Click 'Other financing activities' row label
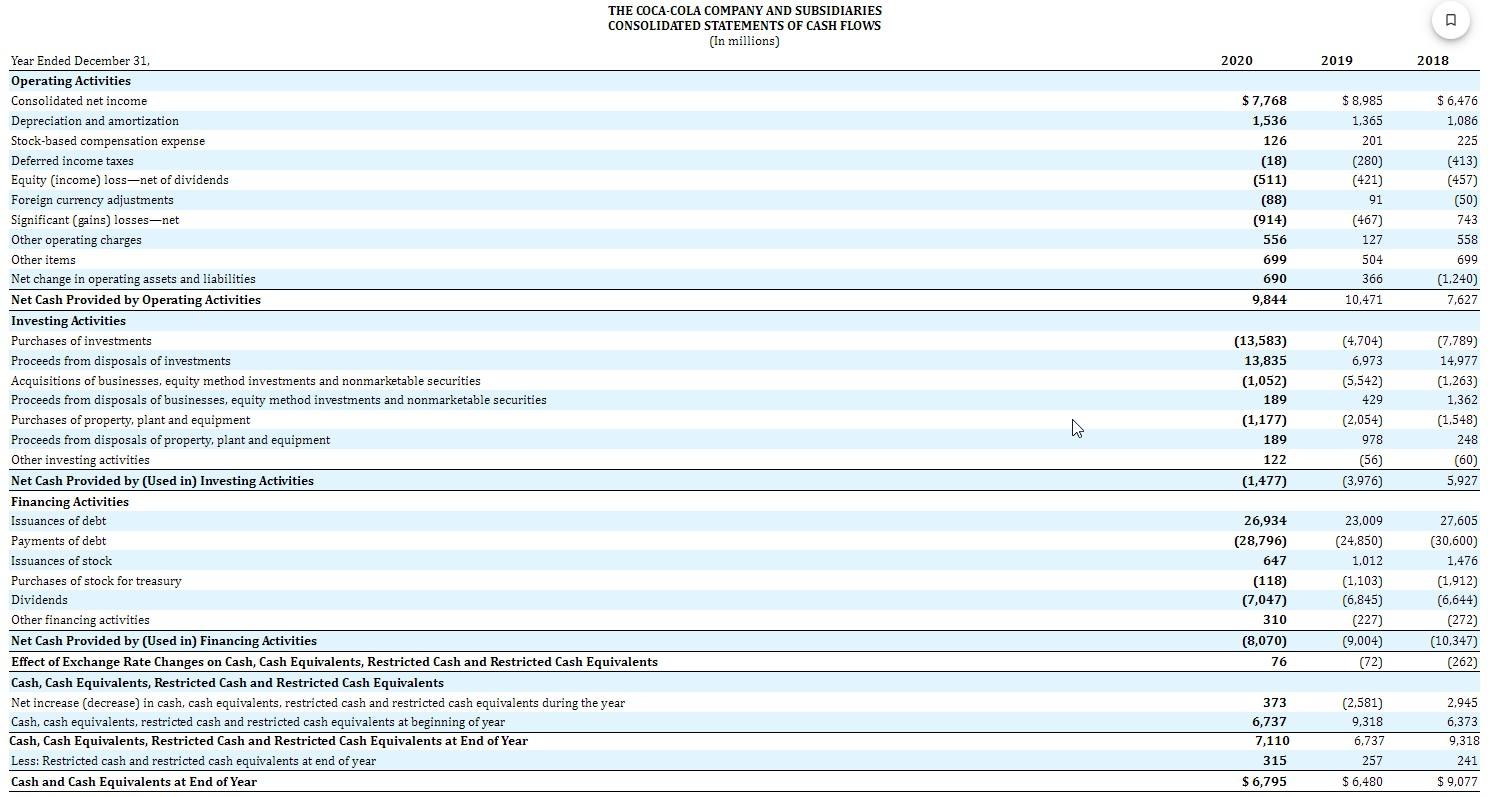Viewport: 1488px width, 797px height. tap(80, 620)
